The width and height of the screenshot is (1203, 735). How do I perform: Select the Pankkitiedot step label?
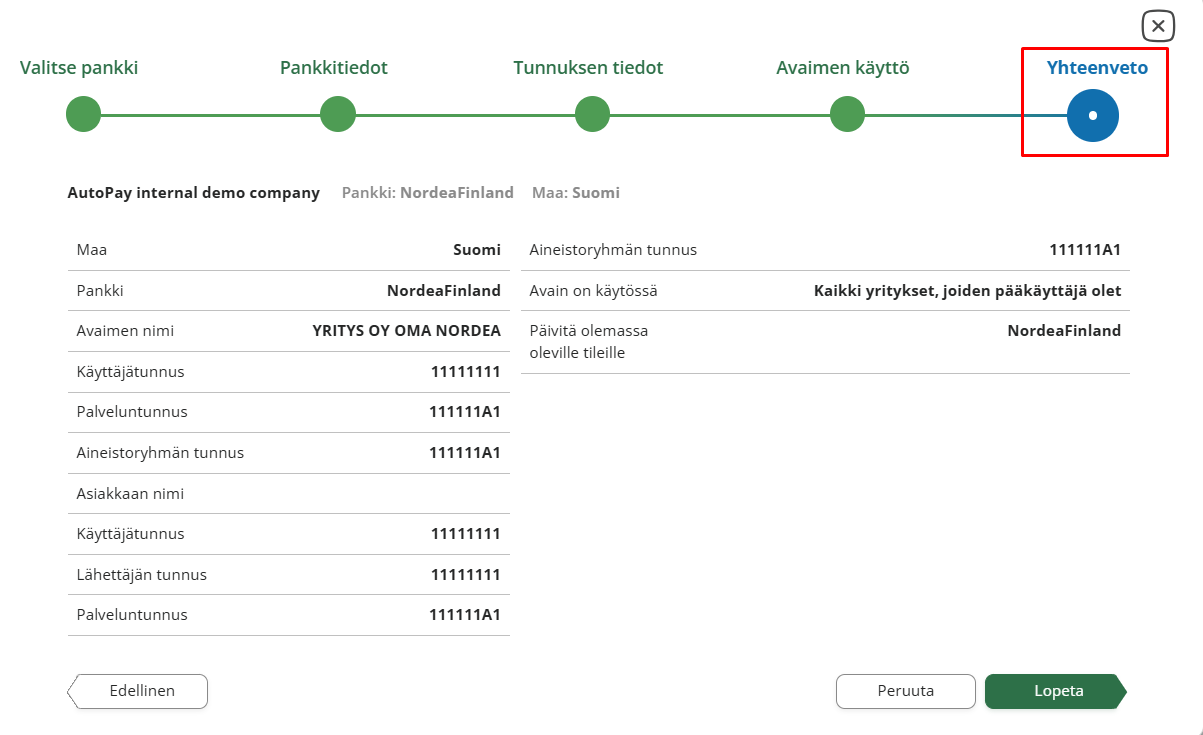[x=333, y=68]
